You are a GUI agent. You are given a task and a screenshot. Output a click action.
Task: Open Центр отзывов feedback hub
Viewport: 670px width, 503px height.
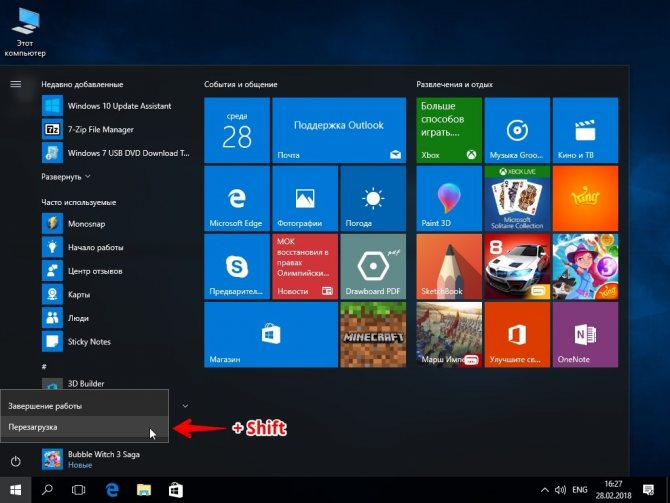115,271
